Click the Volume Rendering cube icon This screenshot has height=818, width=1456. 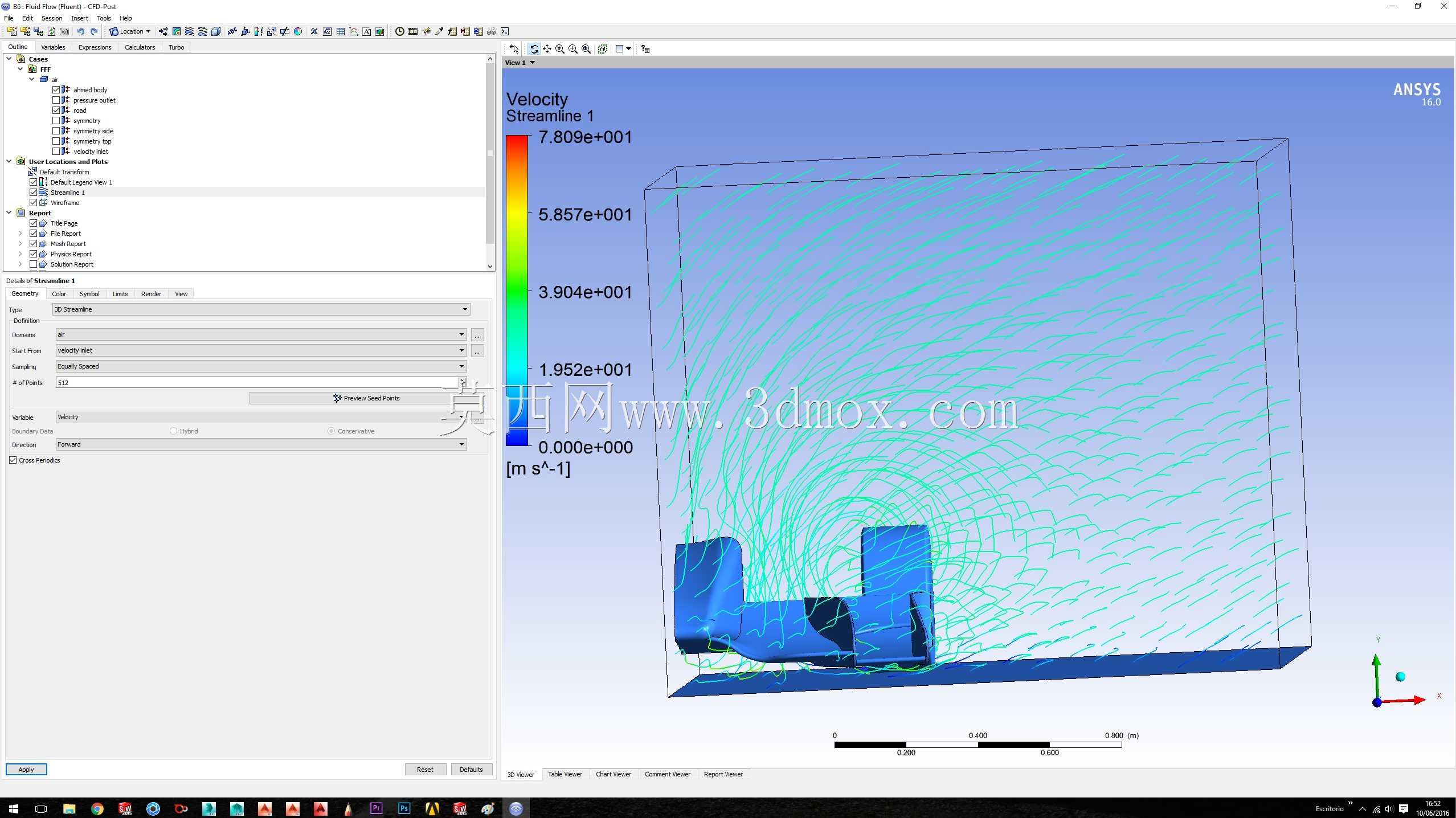[216, 31]
